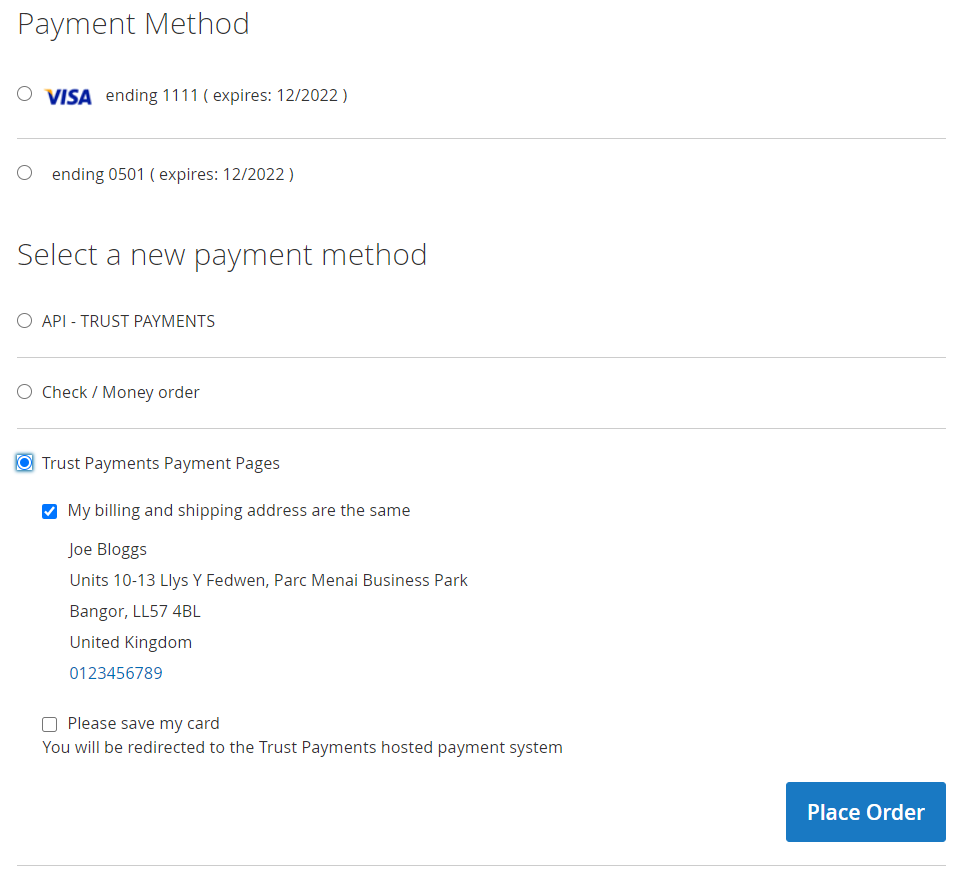972x880 pixels.
Task: Click the Joe Bloggs name in address
Action: pyautogui.click(x=108, y=549)
